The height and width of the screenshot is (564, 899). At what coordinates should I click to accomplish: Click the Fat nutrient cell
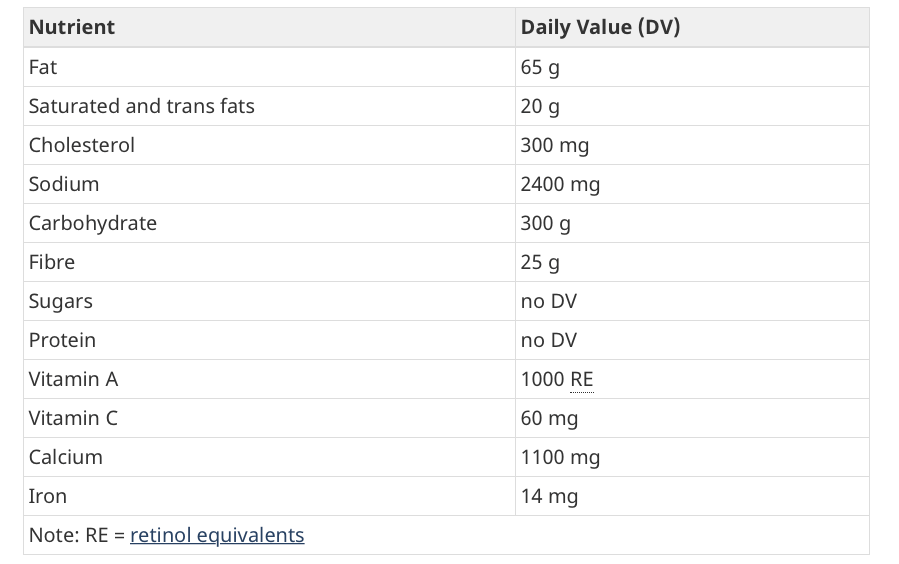[43, 67]
